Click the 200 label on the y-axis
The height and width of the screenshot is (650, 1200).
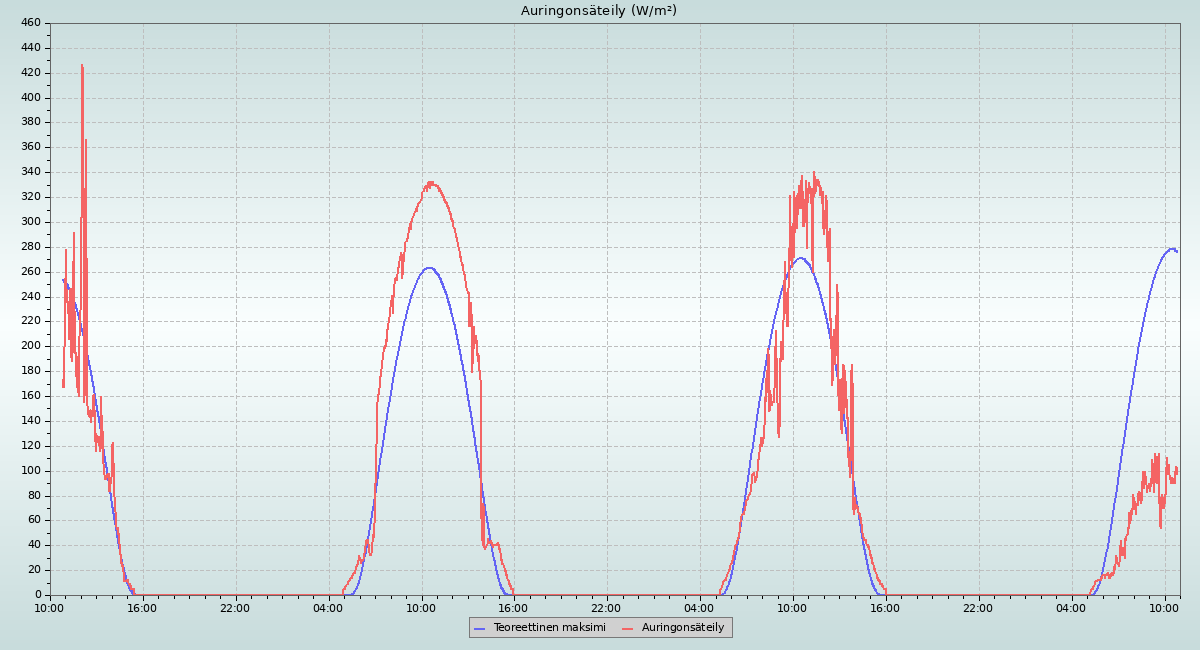point(30,346)
